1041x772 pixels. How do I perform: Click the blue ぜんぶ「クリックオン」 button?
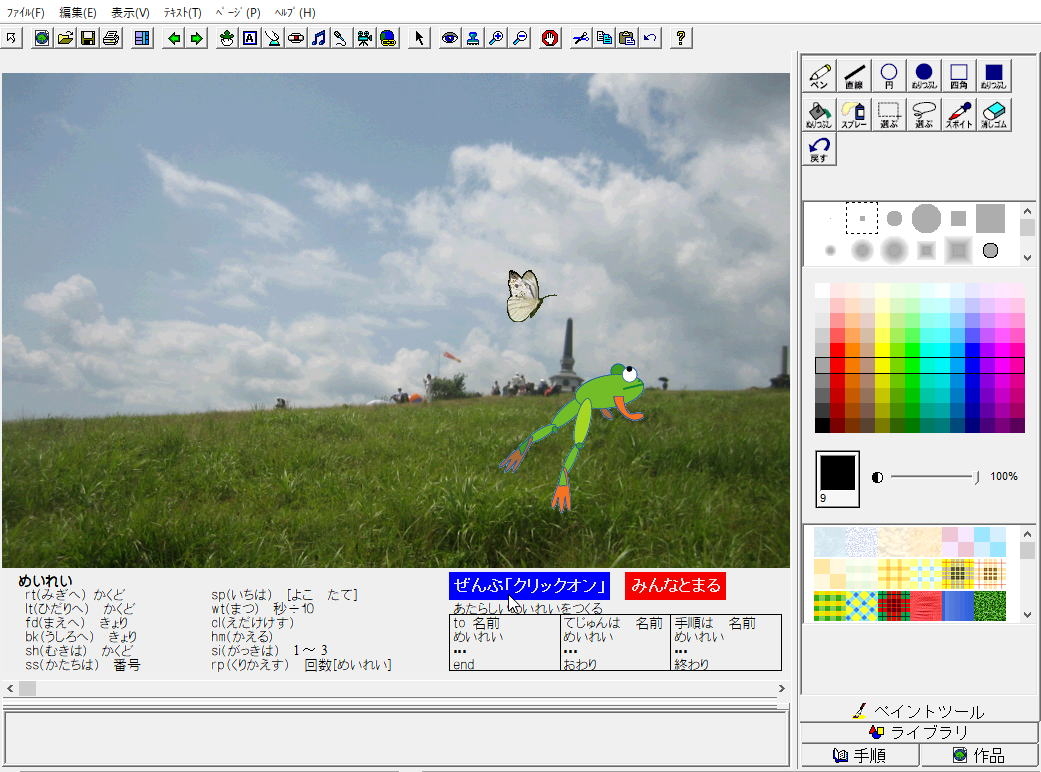click(529, 585)
